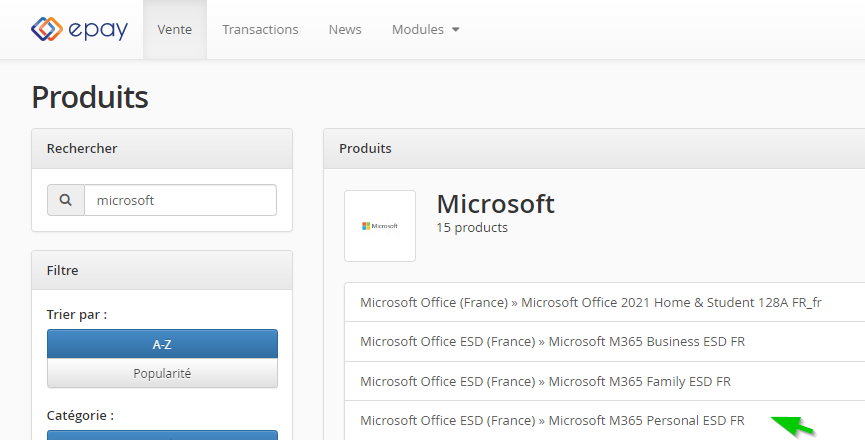Open the News tab
865x440 pixels.
point(345,29)
